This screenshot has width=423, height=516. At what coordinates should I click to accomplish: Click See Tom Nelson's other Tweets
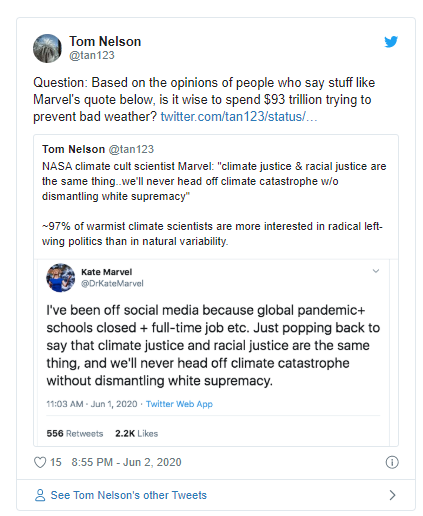[x=128, y=495]
